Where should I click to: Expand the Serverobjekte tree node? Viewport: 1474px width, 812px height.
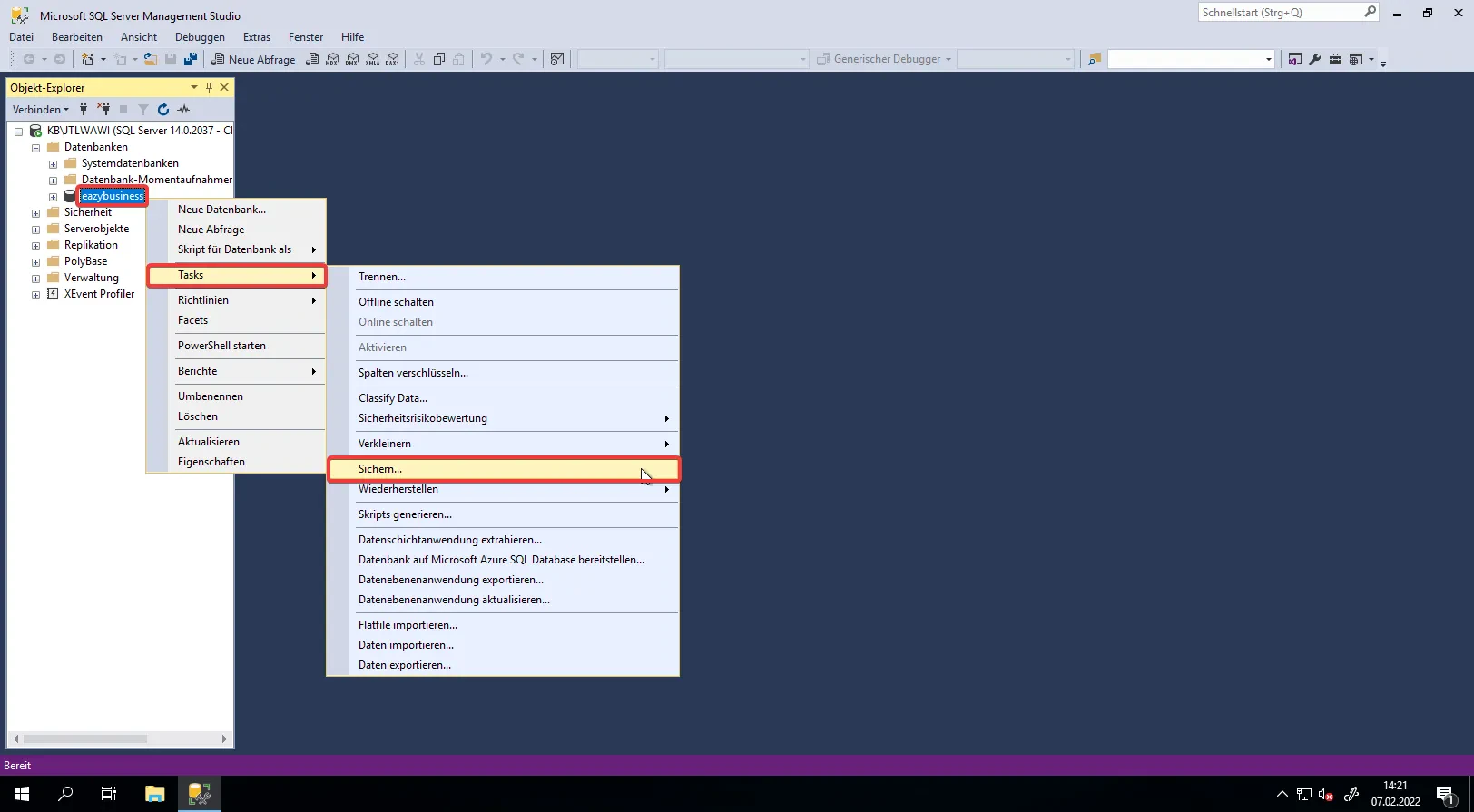(35, 229)
